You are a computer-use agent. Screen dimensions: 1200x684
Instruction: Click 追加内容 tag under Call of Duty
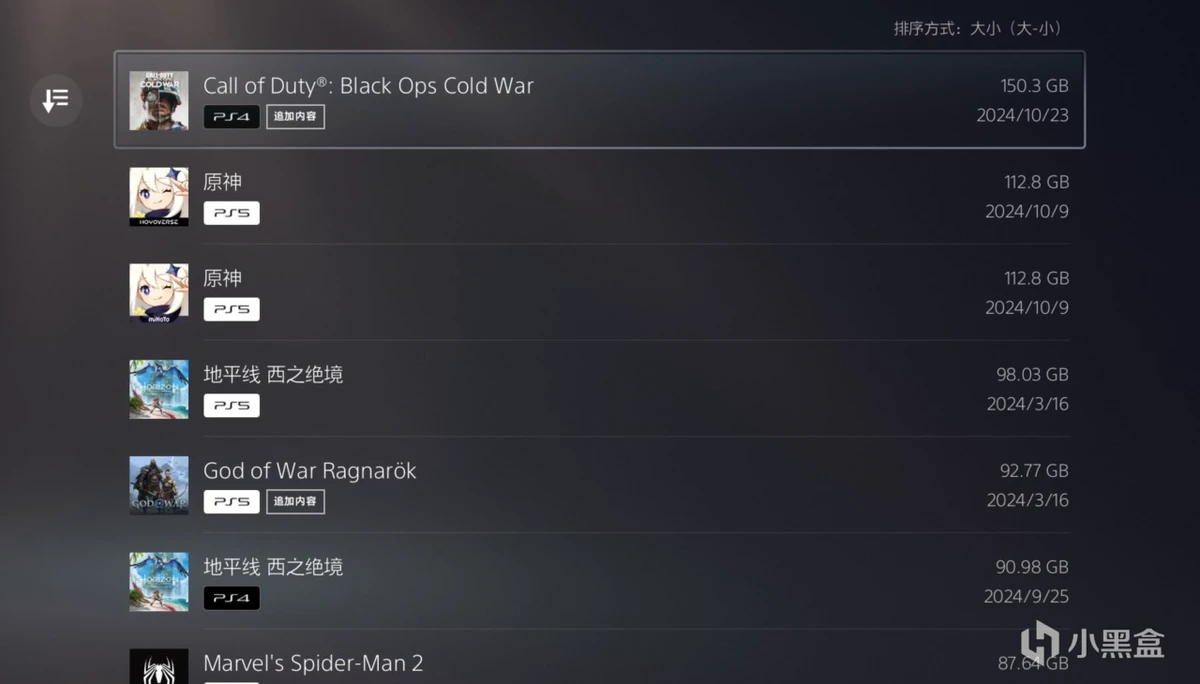click(295, 117)
